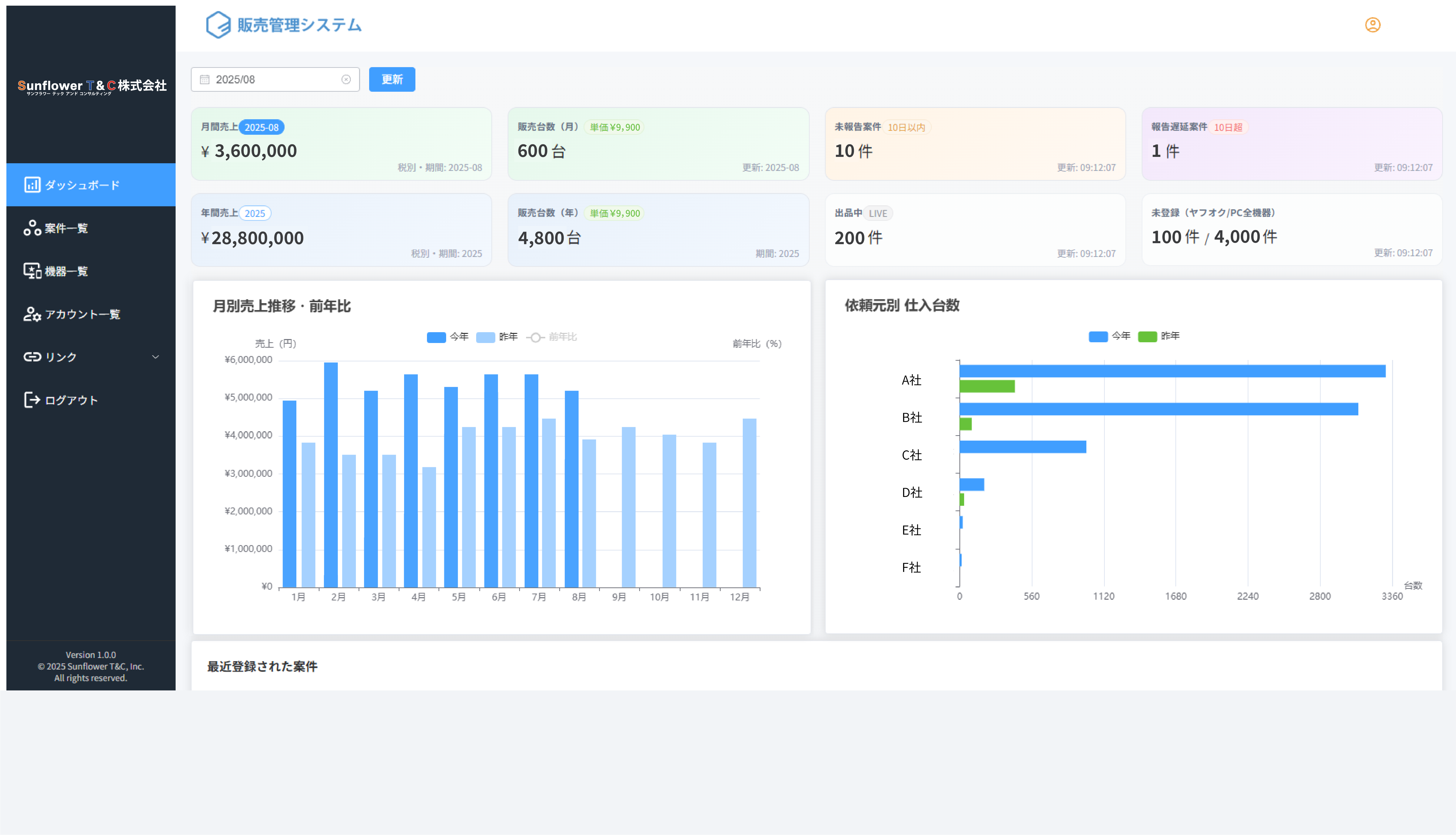
Task: Expand the リンク submenu chevron
Action: tap(155, 357)
